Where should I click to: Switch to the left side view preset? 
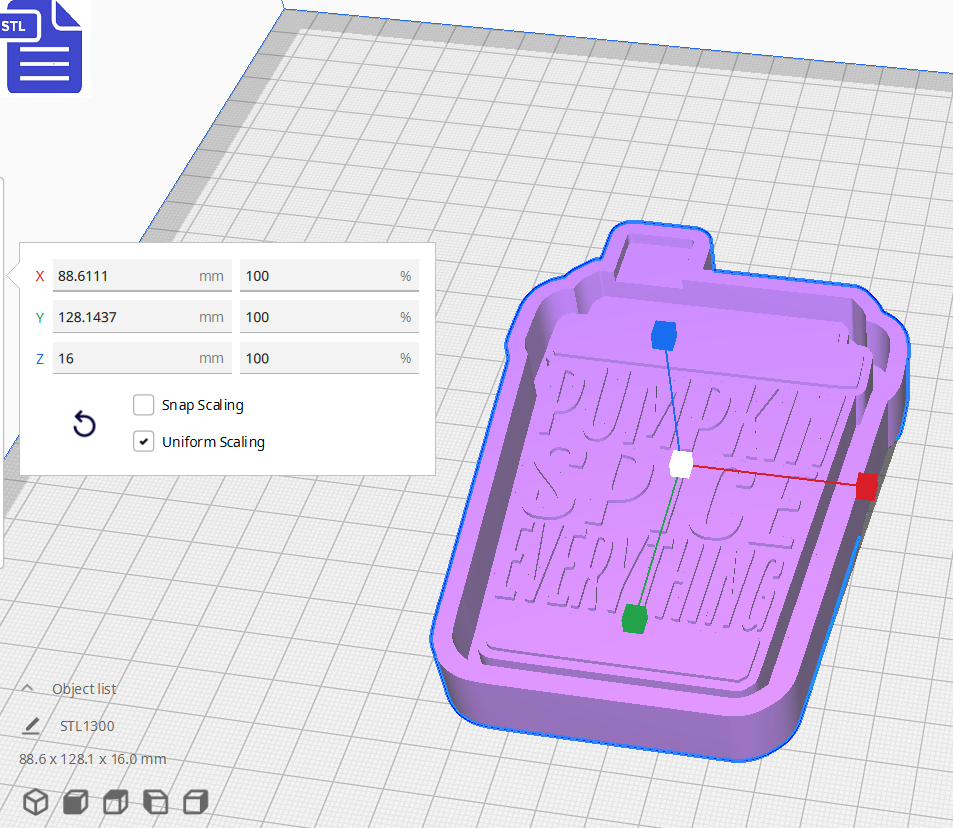coord(155,801)
